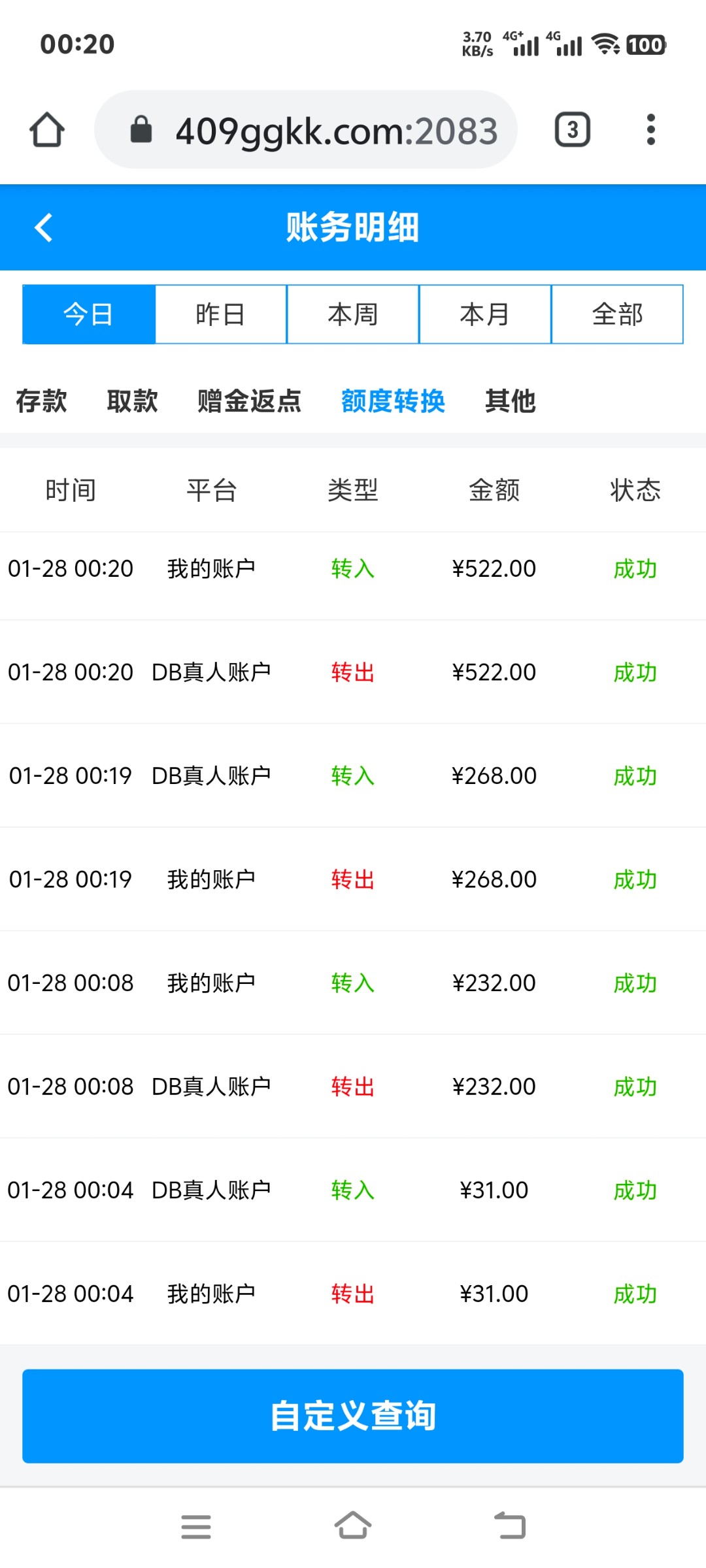Show 全部 transaction records

tap(617, 314)
